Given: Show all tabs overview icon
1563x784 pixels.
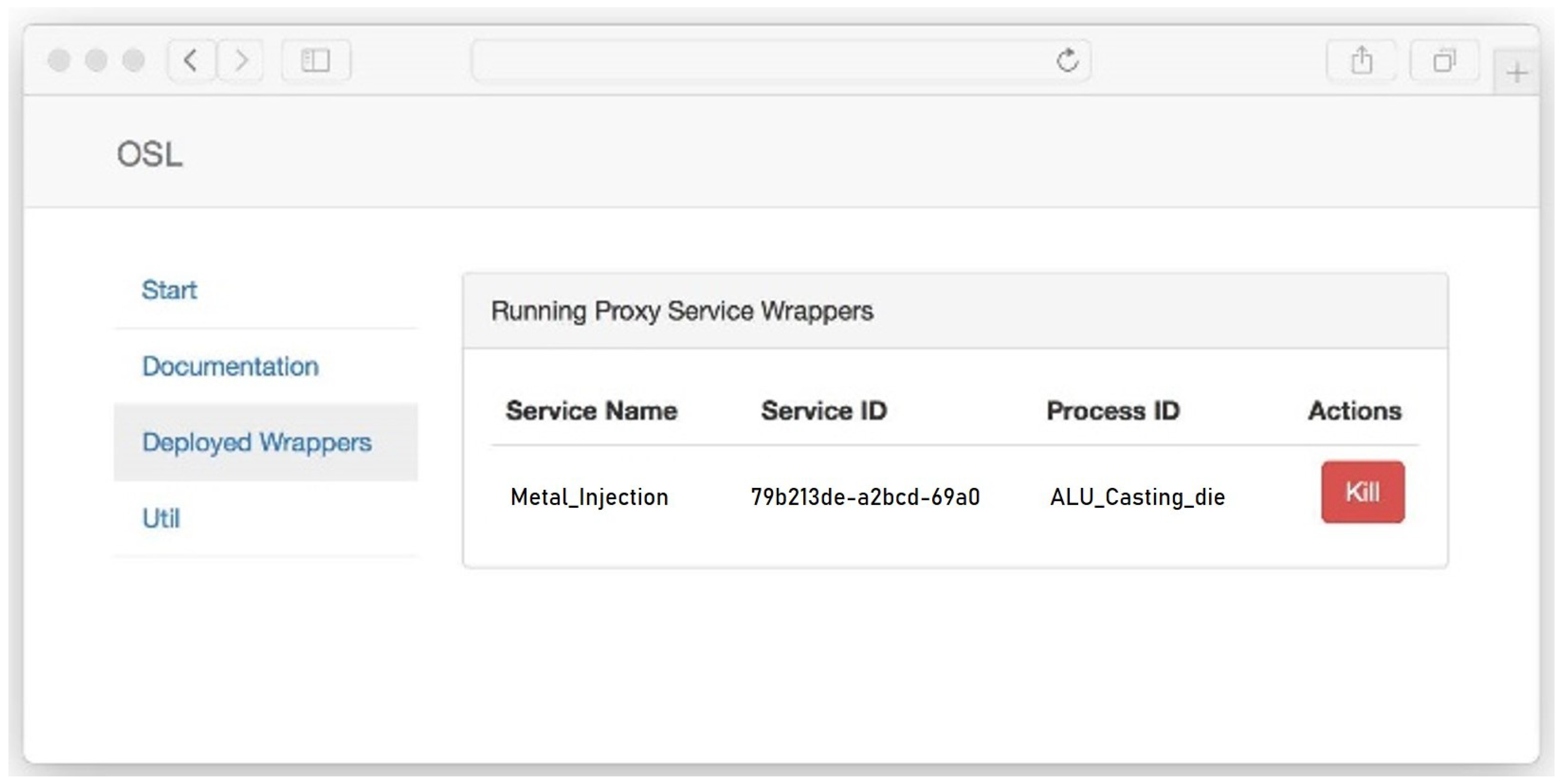Looking at the screenshot, I should pyautogui.click(x=1444, y=60).
